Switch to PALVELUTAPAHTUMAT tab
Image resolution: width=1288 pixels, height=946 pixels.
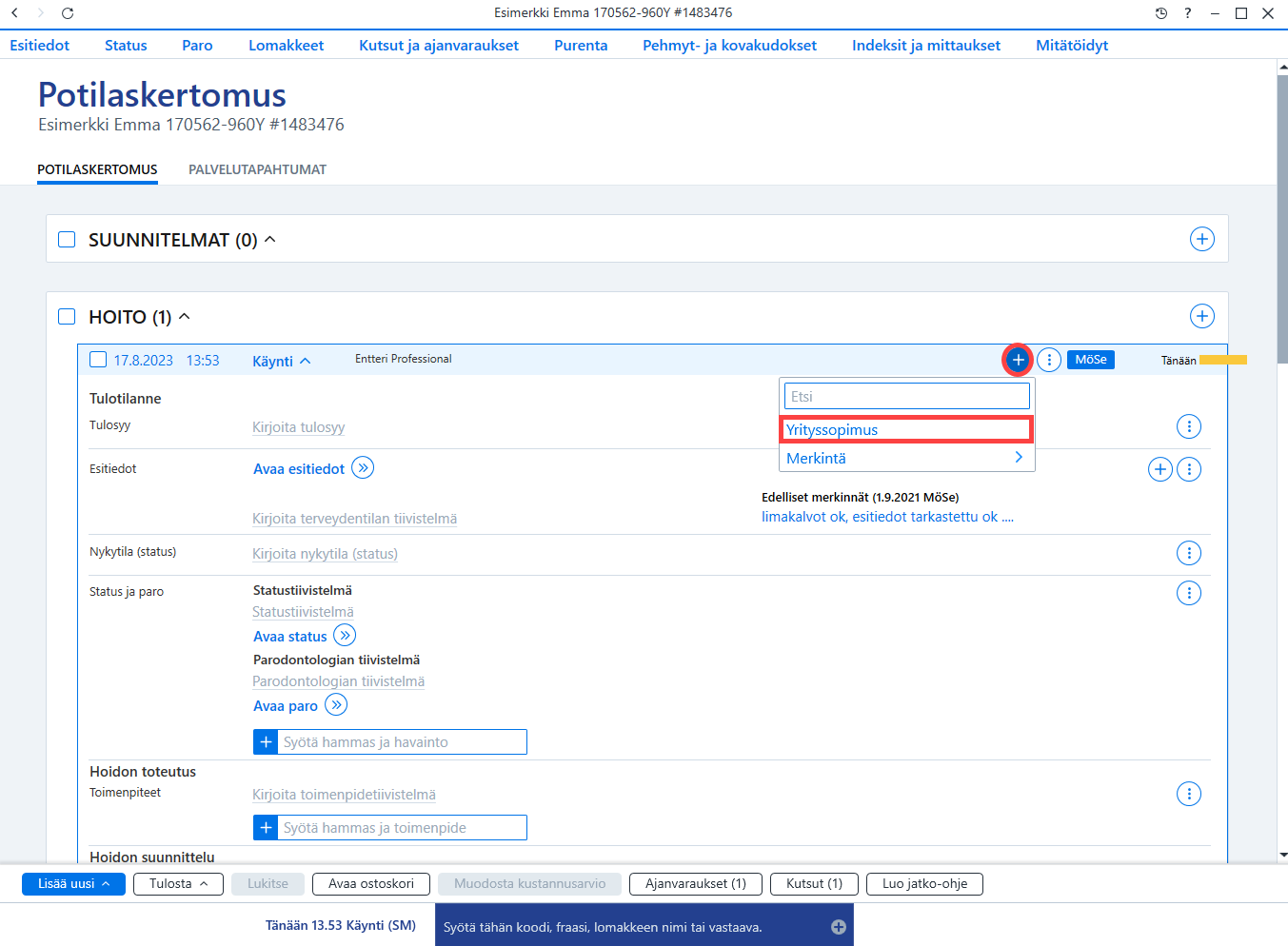[257, 169]
